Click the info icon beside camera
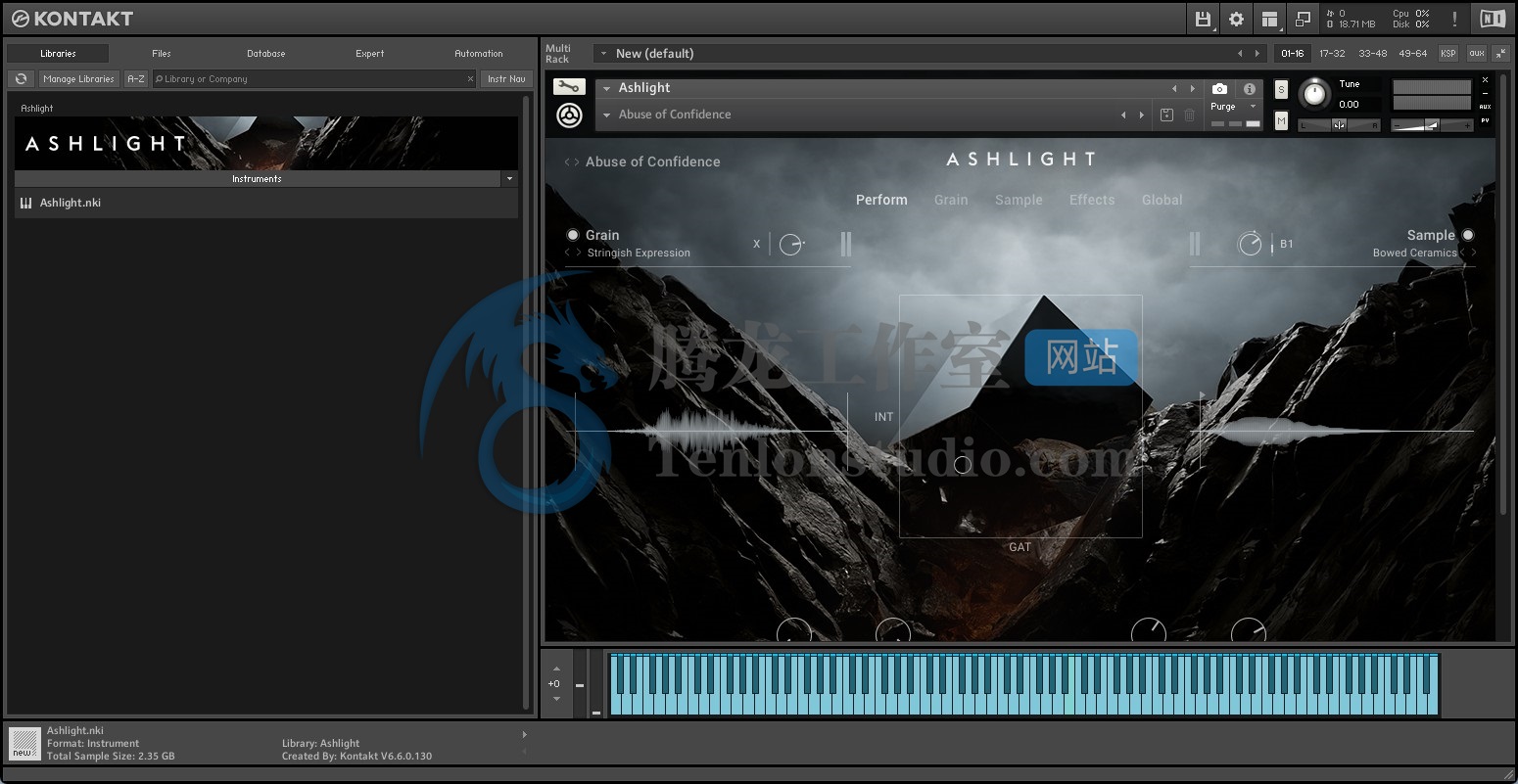This screenshot has height=784, width=1518. pos(1249,89)
